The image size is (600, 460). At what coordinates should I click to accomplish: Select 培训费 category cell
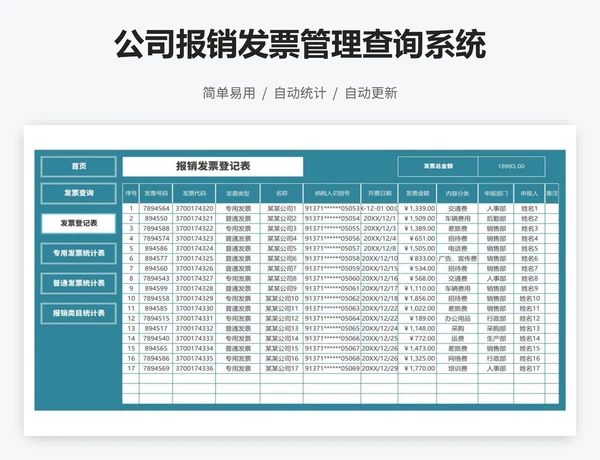457,369
